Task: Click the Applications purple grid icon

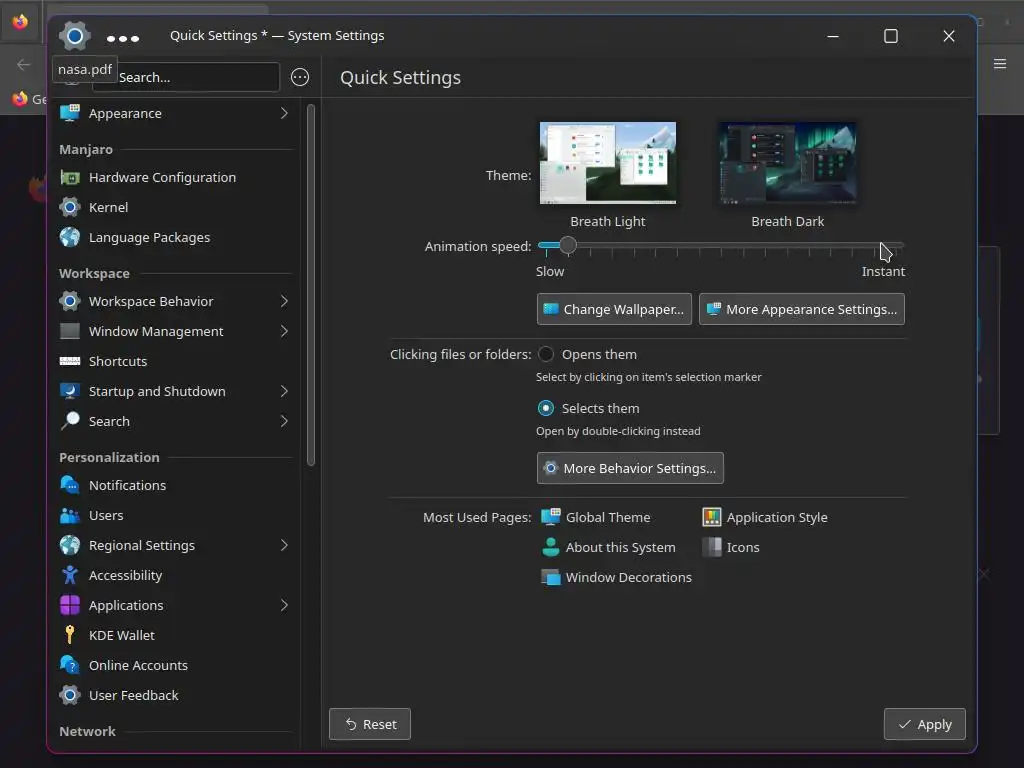Action: click(70, 605)
